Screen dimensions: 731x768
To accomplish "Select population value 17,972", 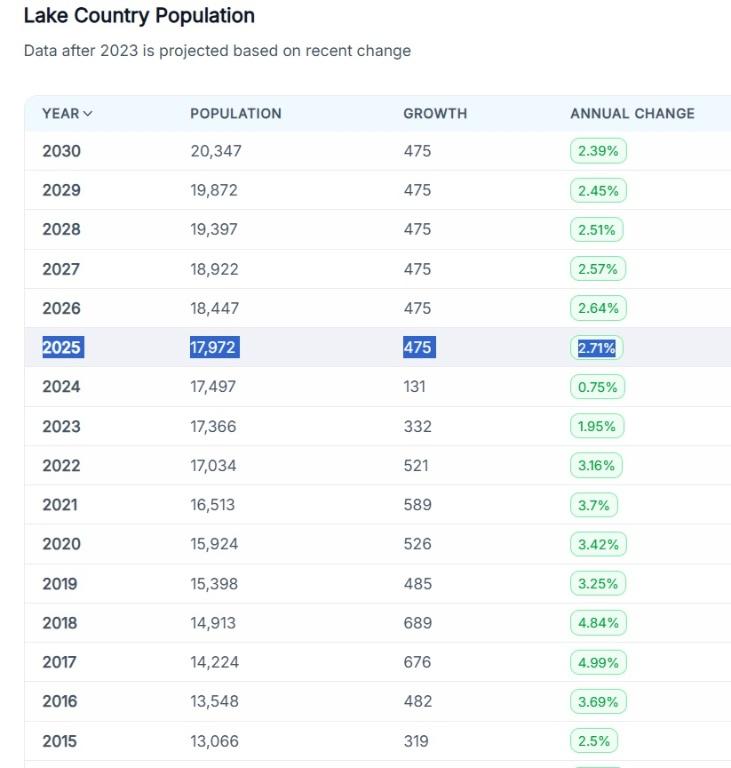I will click(x=214, y=348).
